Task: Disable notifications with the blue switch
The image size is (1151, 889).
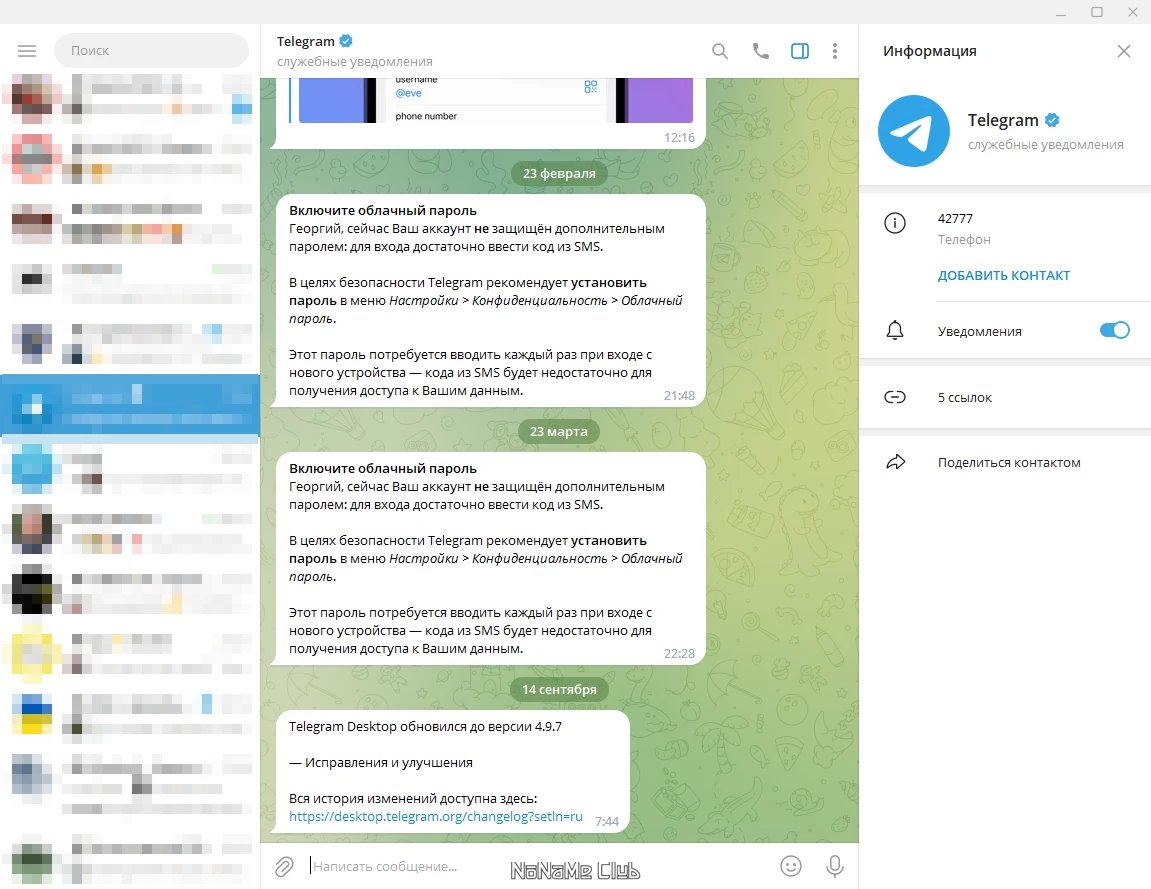Action: tap(1113, 330)
